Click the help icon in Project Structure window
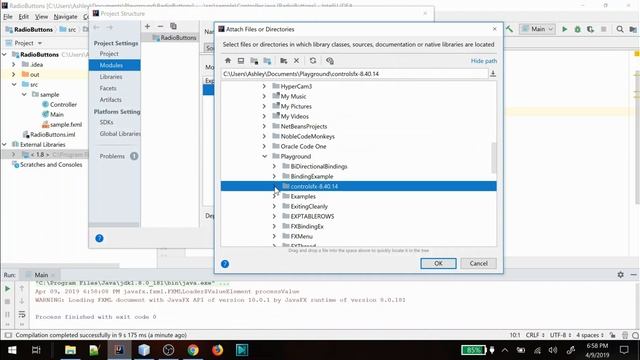The image size is (640, 360). (99, 238)
